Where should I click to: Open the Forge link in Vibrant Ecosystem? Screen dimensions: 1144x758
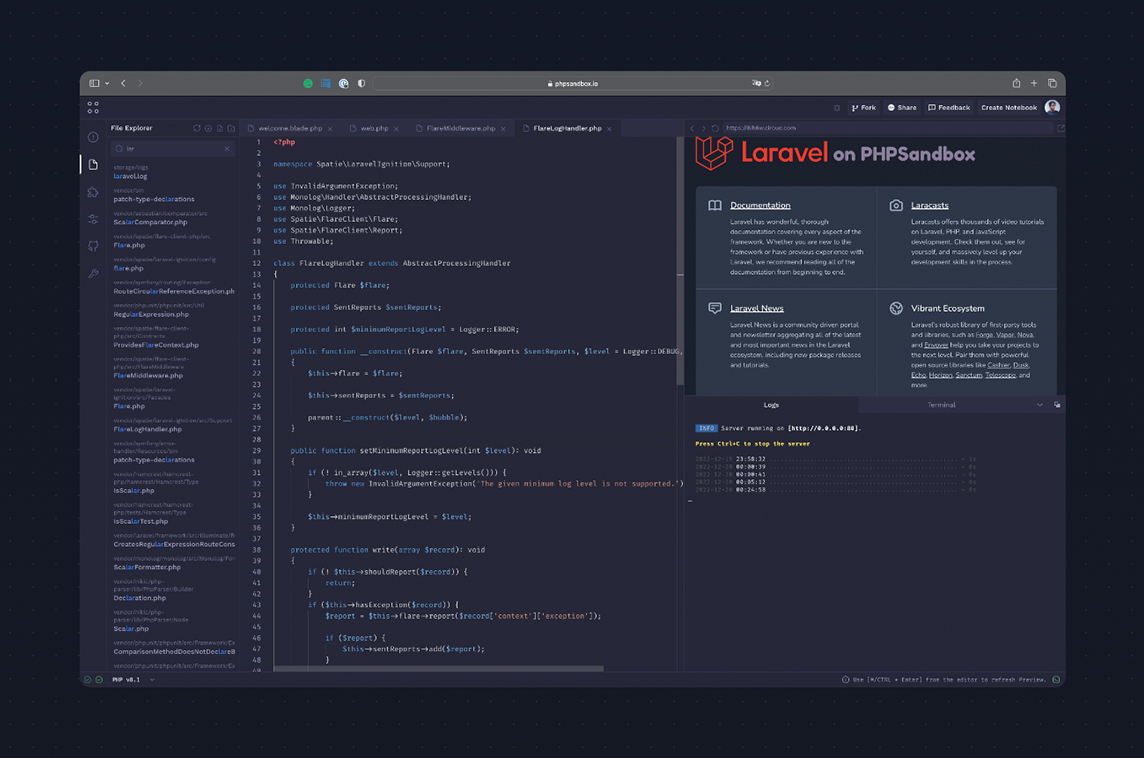pyautogui.click(x=983, y=335)
